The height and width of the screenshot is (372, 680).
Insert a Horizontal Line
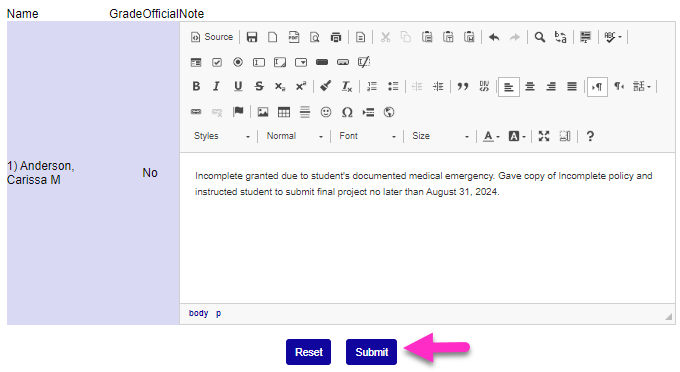[x=305, y=112]
